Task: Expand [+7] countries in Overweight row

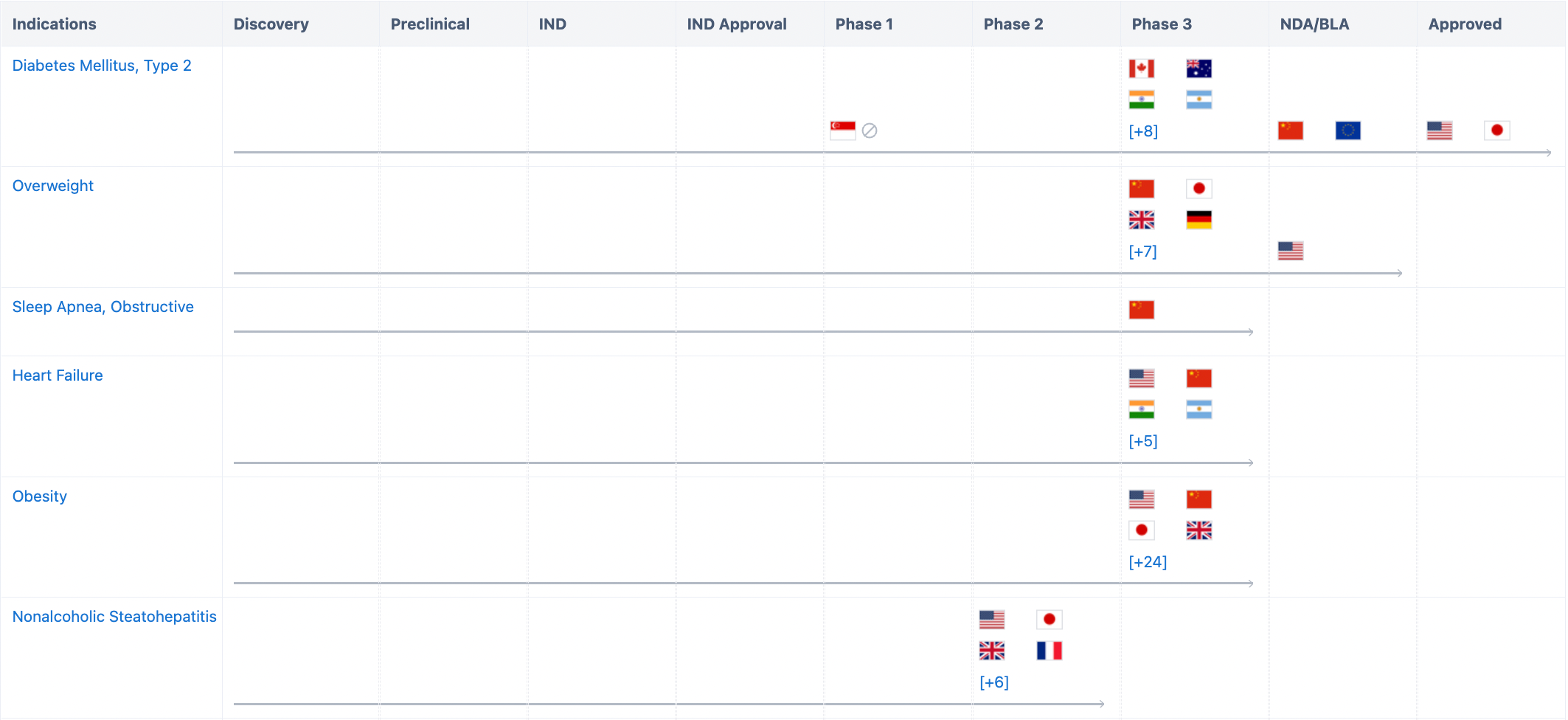Action: pos(1142,252)
